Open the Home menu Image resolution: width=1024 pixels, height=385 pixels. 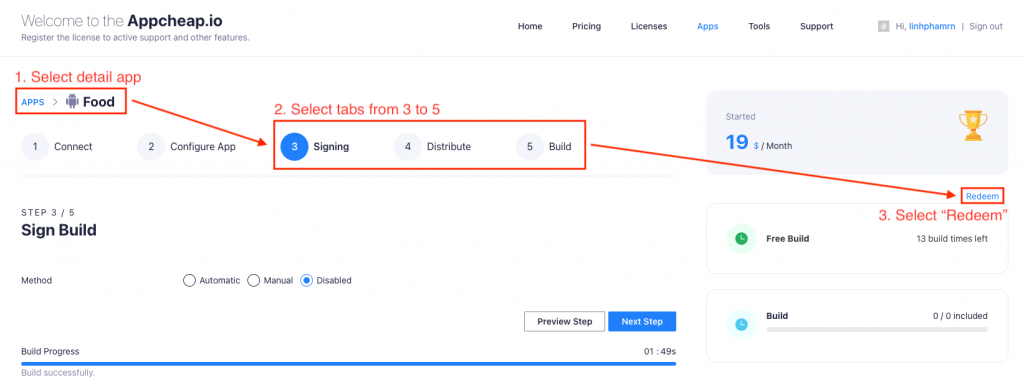coord(530,27)
